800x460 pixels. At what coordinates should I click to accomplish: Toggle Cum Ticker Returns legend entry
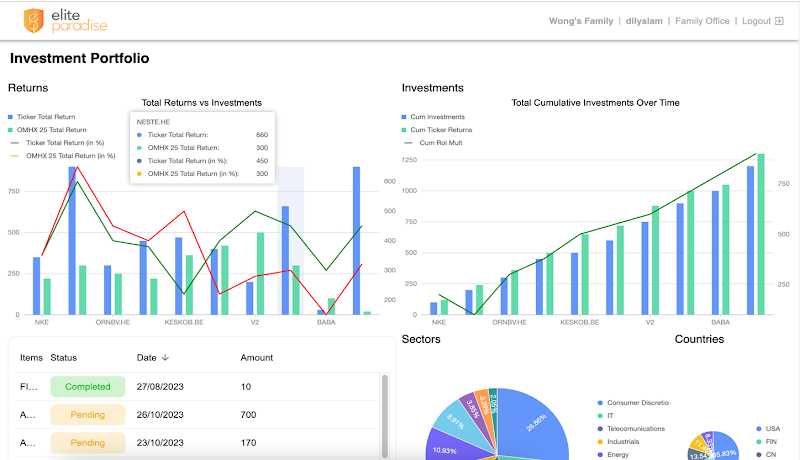point(404,130)
